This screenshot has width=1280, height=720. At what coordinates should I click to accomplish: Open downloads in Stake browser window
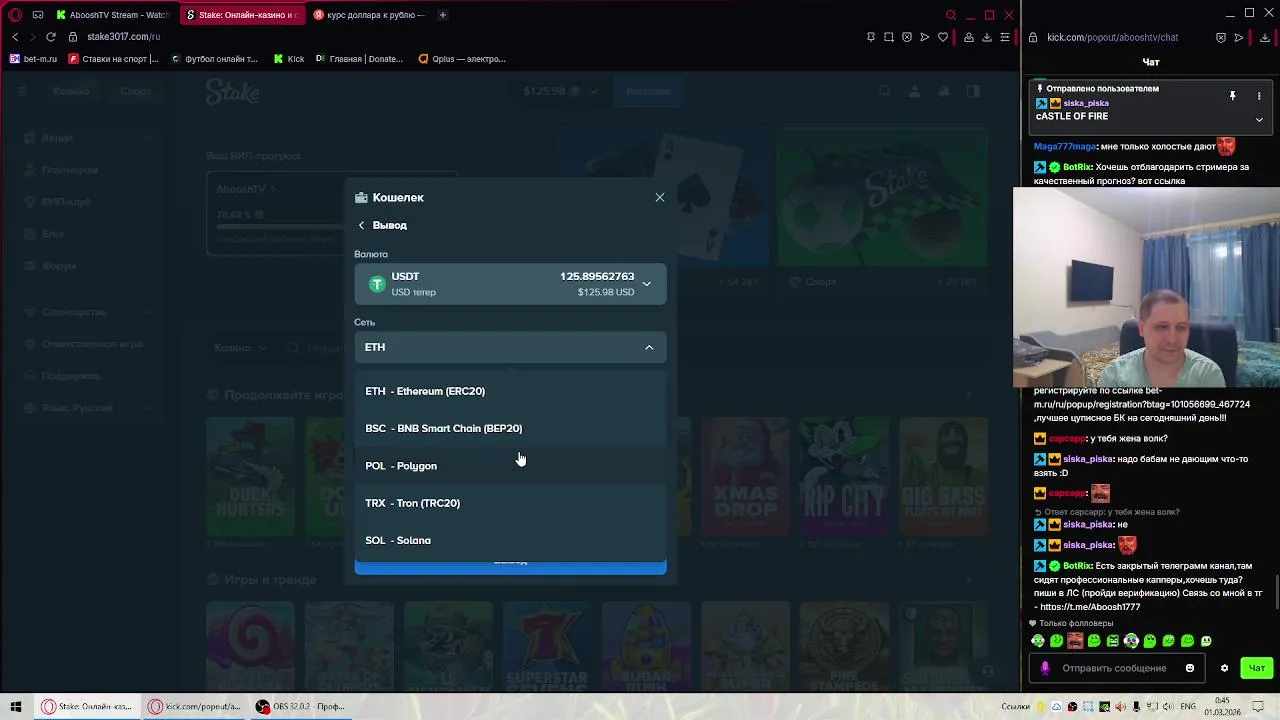tap(987, 37)
